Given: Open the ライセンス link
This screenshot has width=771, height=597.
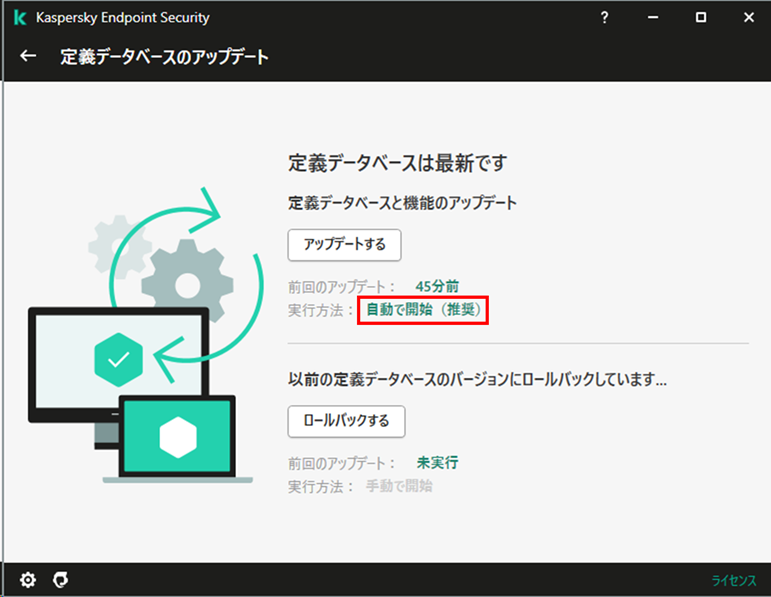Looking at the screenshot, I should tap(734, 580).
